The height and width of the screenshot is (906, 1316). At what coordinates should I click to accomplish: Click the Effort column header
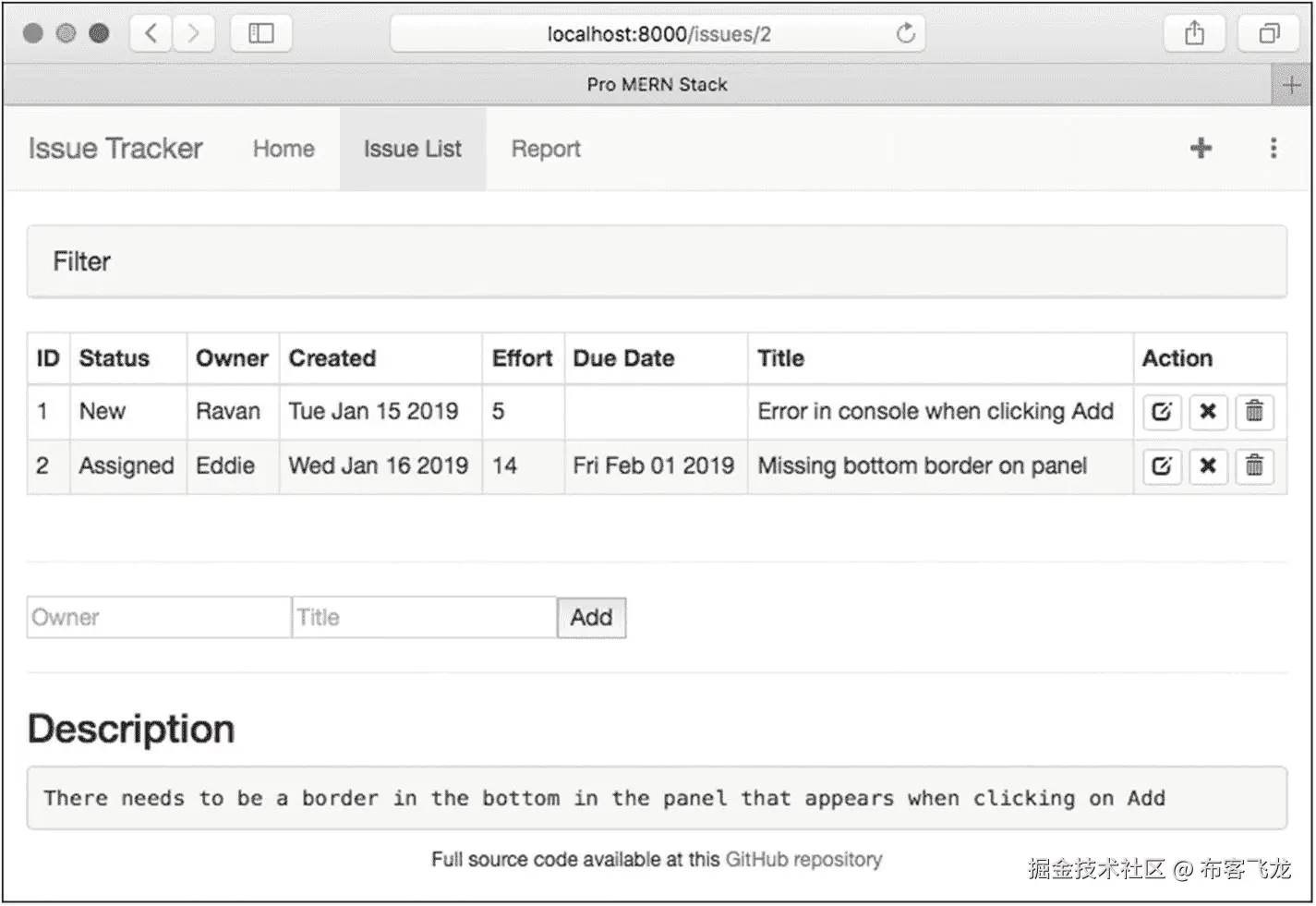(522, 358)
